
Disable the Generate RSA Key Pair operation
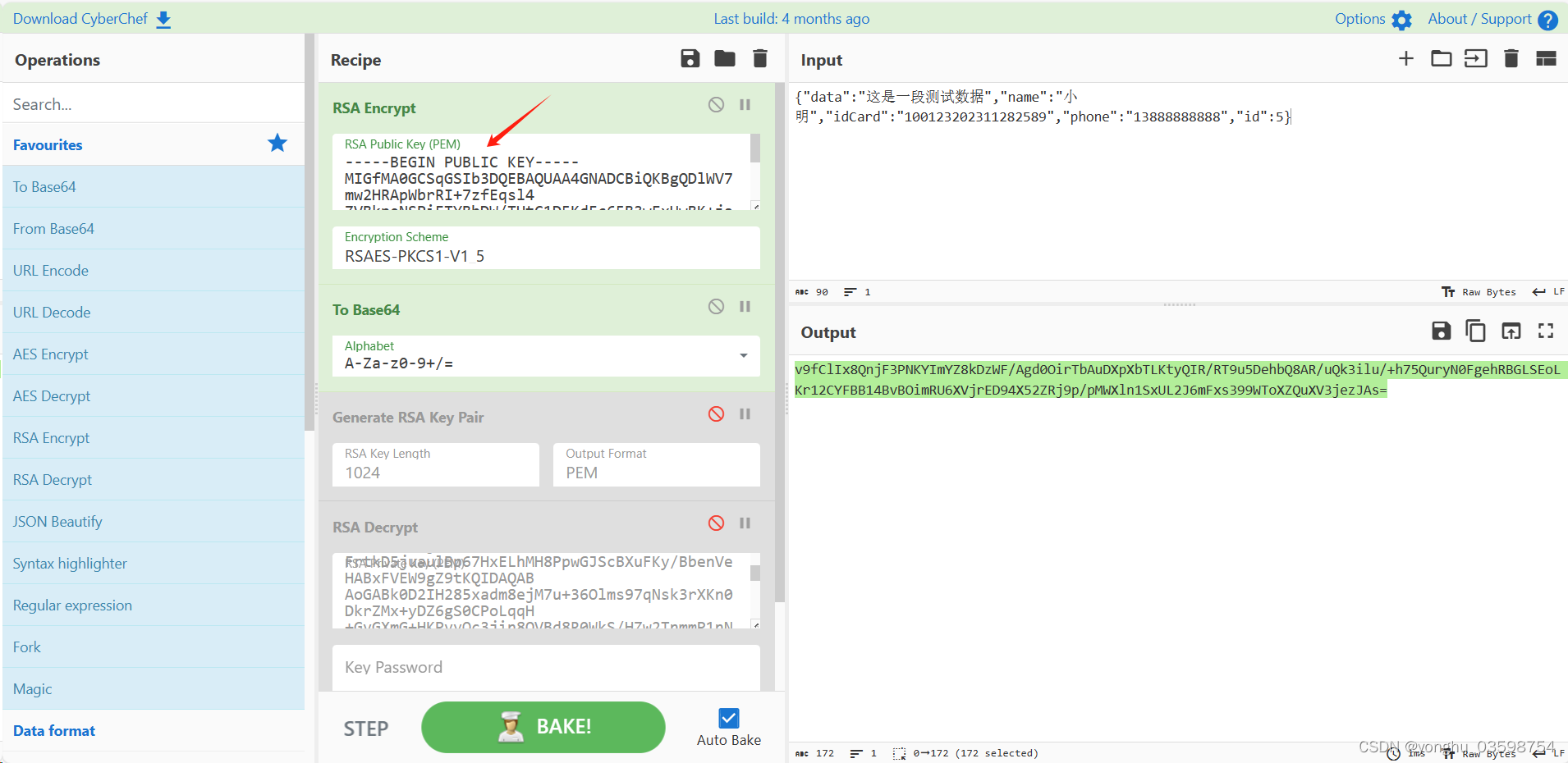715,413
